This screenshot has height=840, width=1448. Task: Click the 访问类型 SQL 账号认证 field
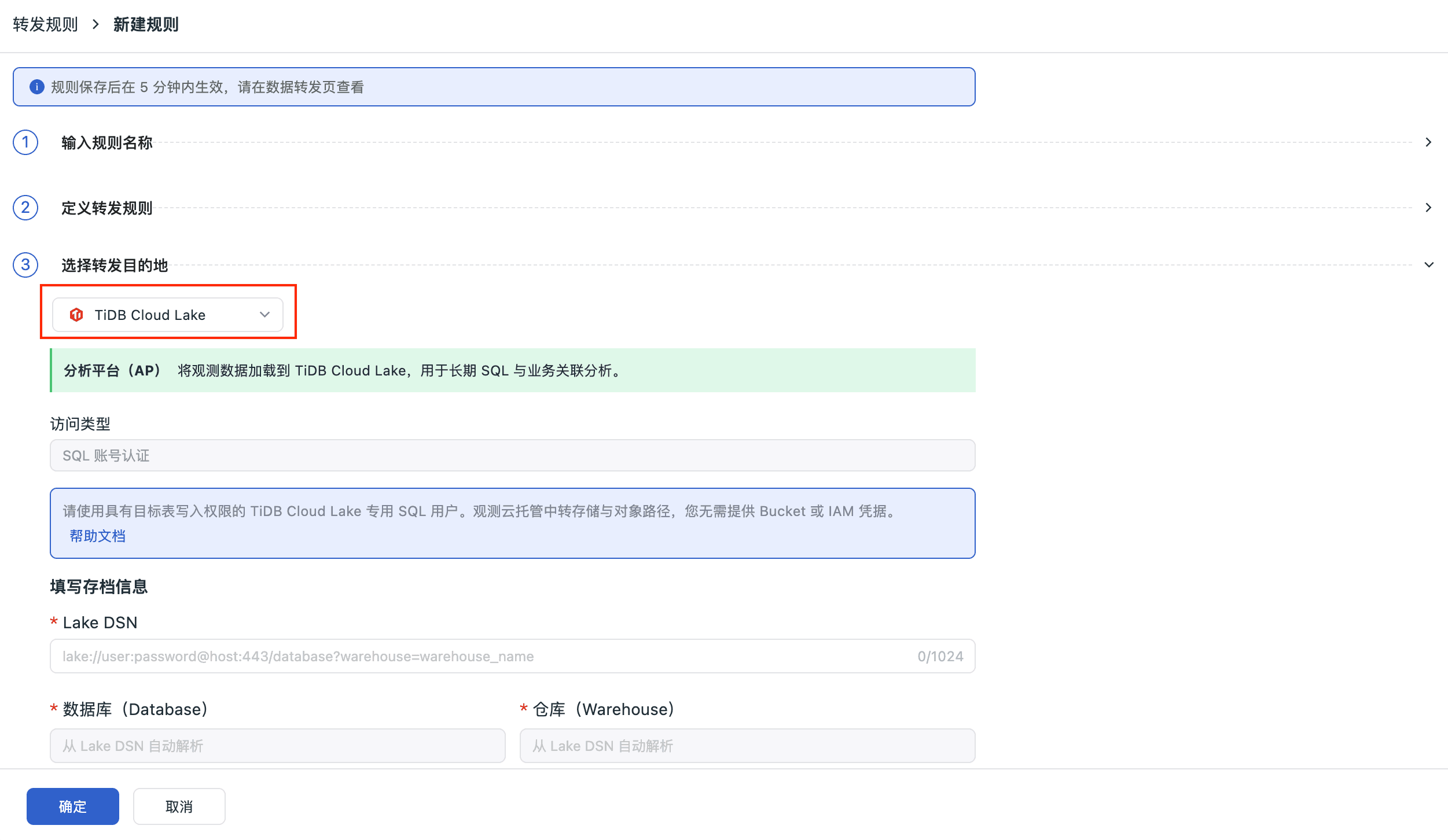pyautogui.click(x=512, y=455)
